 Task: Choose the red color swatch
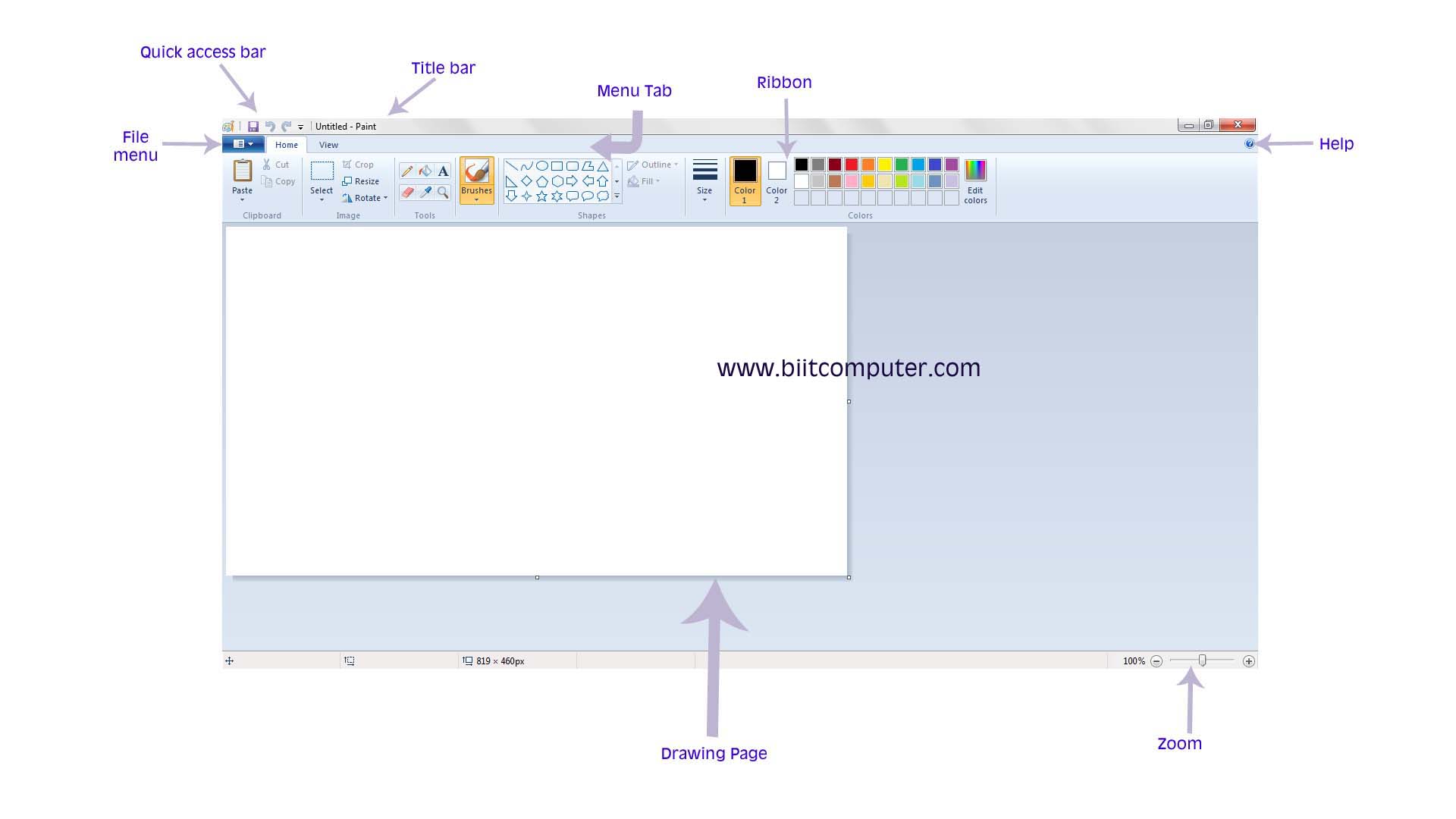(x=851, y=164)
